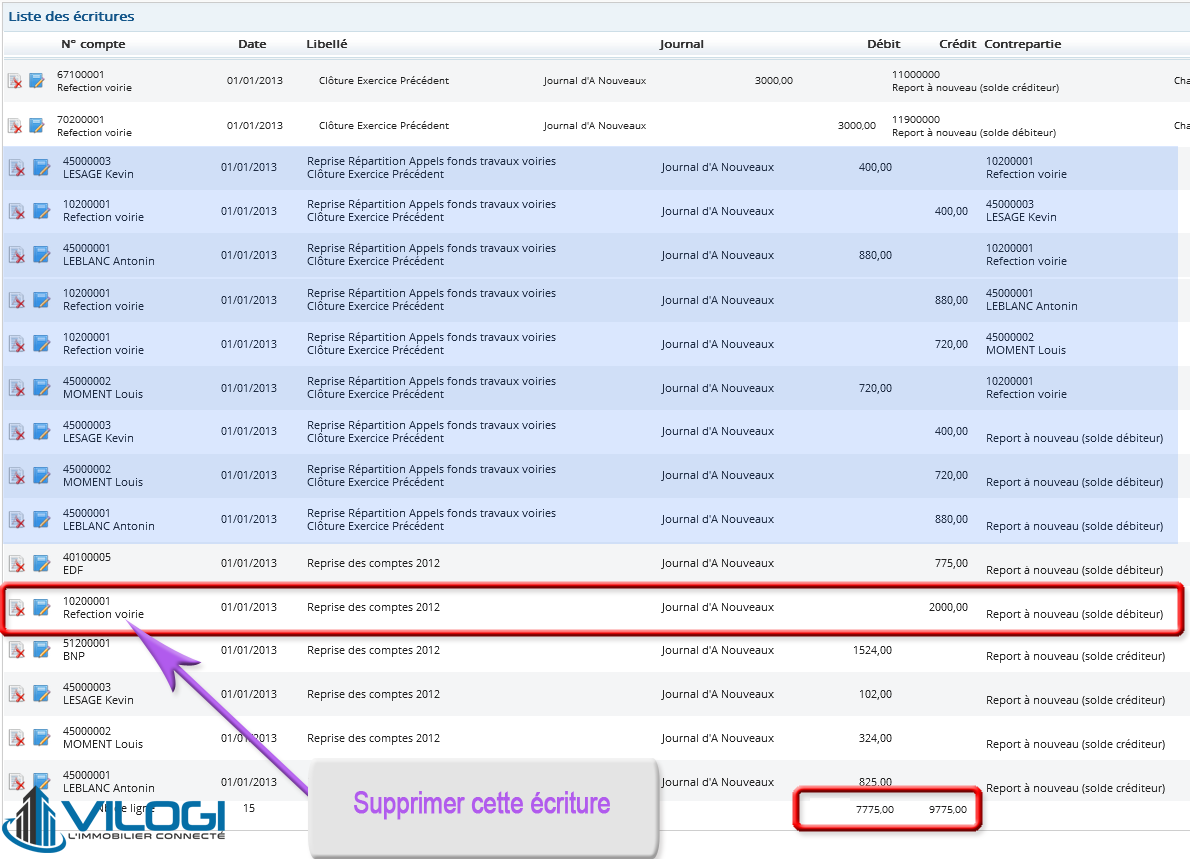Viewport: 1190px width, 859px height.
Task: Delete LESAGE Kevin entry with débit 102,00
Action: pyautogui.click(x=17, y=694)
